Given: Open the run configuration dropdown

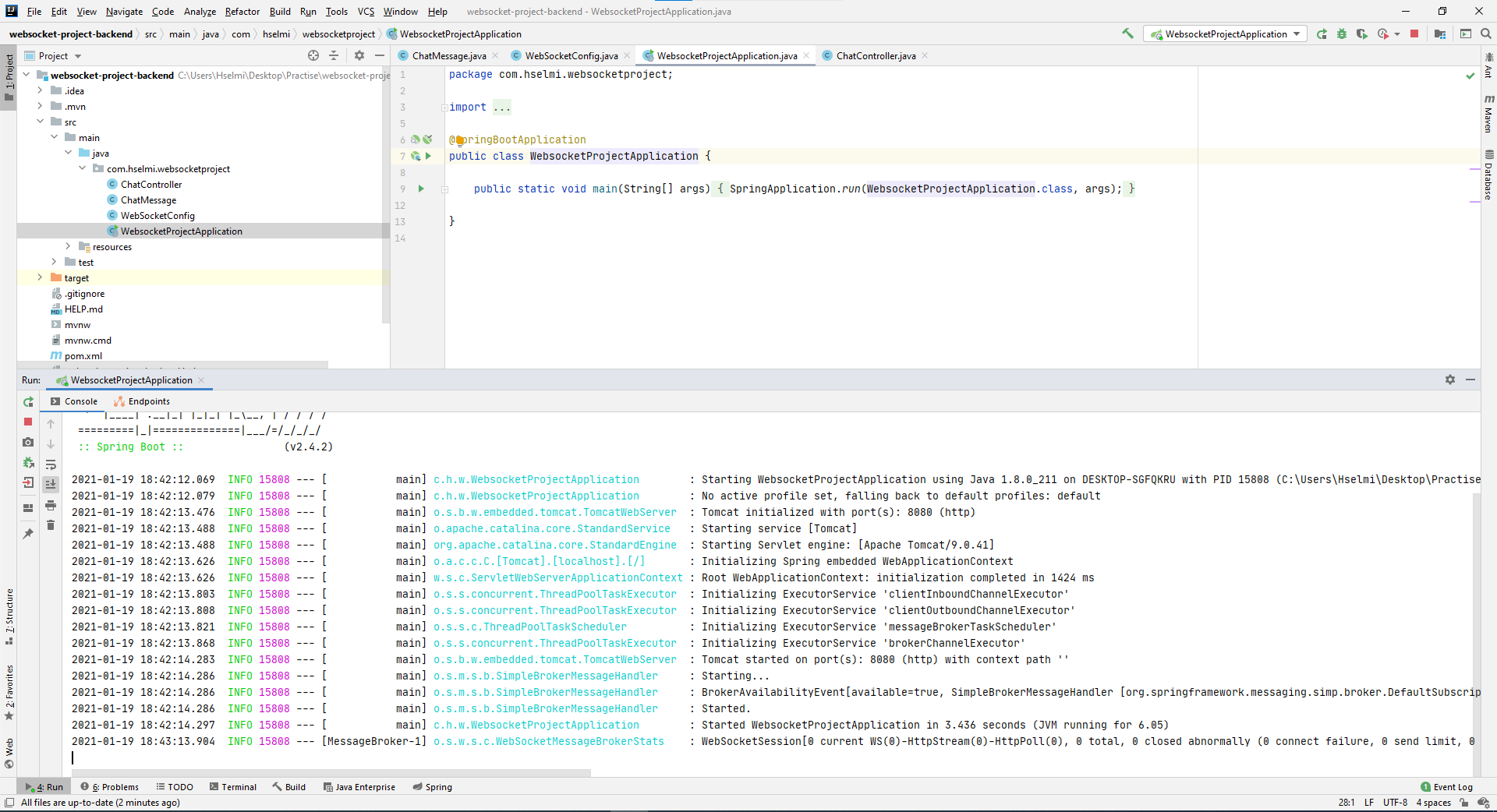Looking at the screenshot, I should (x=1225, y=34).
